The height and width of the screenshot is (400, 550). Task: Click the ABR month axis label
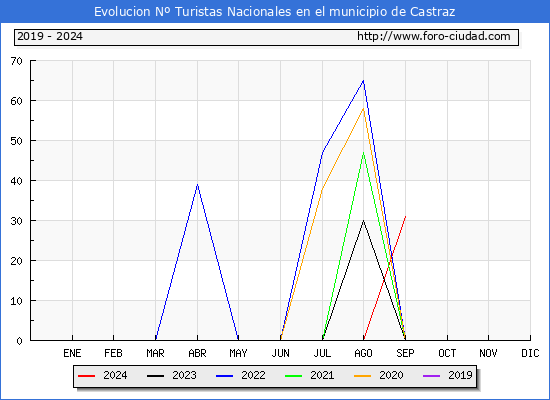point(197,353)
